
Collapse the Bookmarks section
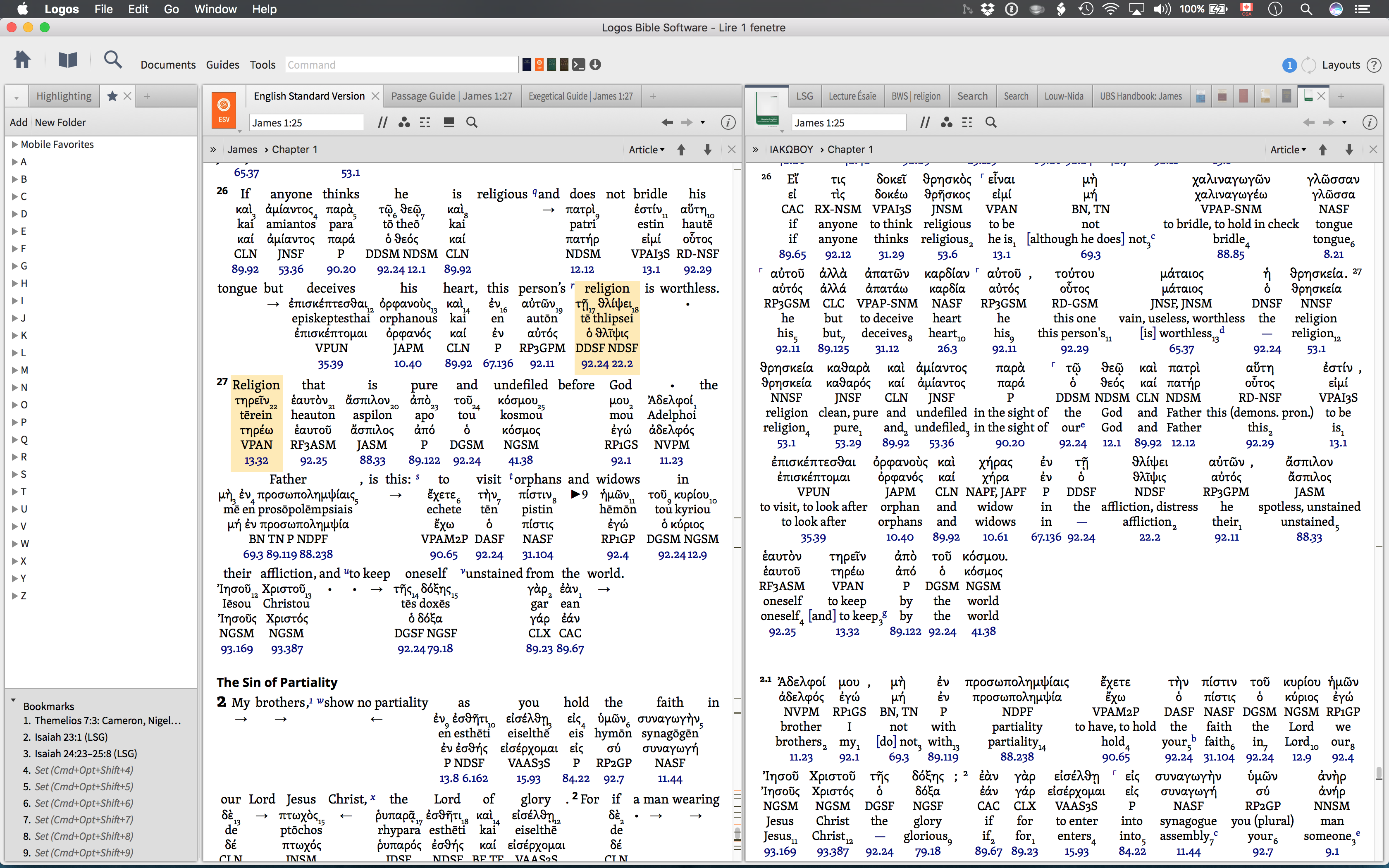click(x=13, y=700)
